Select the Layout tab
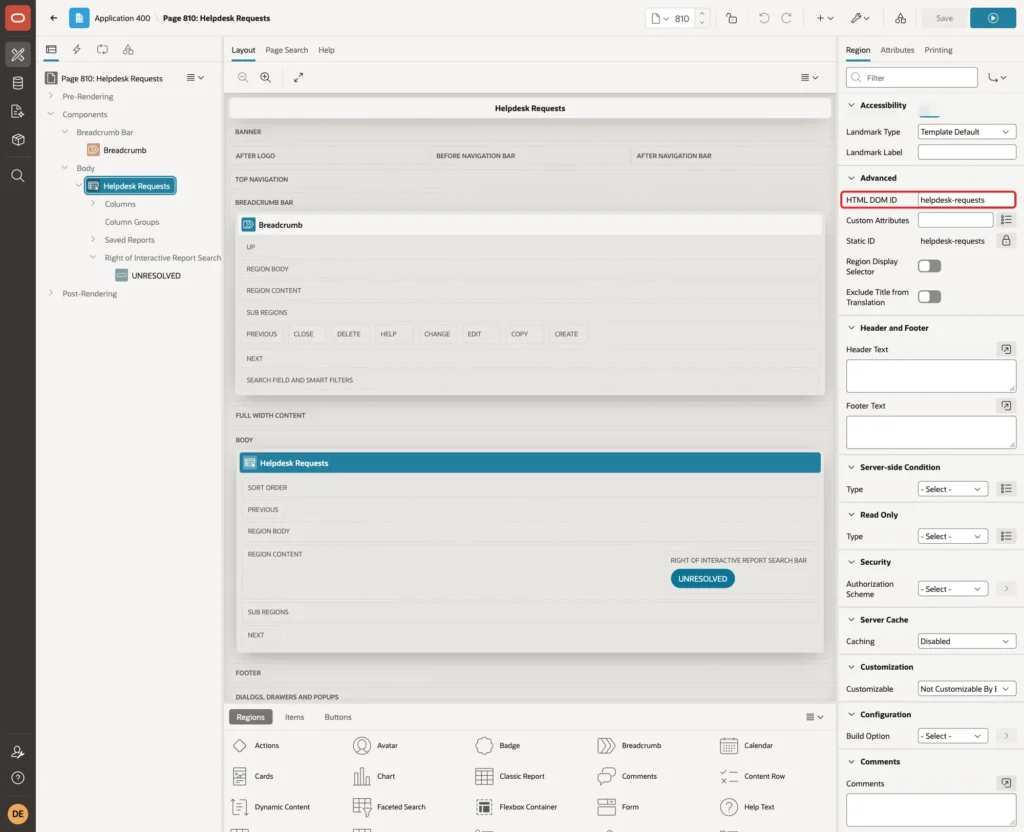The height and width of the screenshot is (832, 1024). (x=243, y=50)
